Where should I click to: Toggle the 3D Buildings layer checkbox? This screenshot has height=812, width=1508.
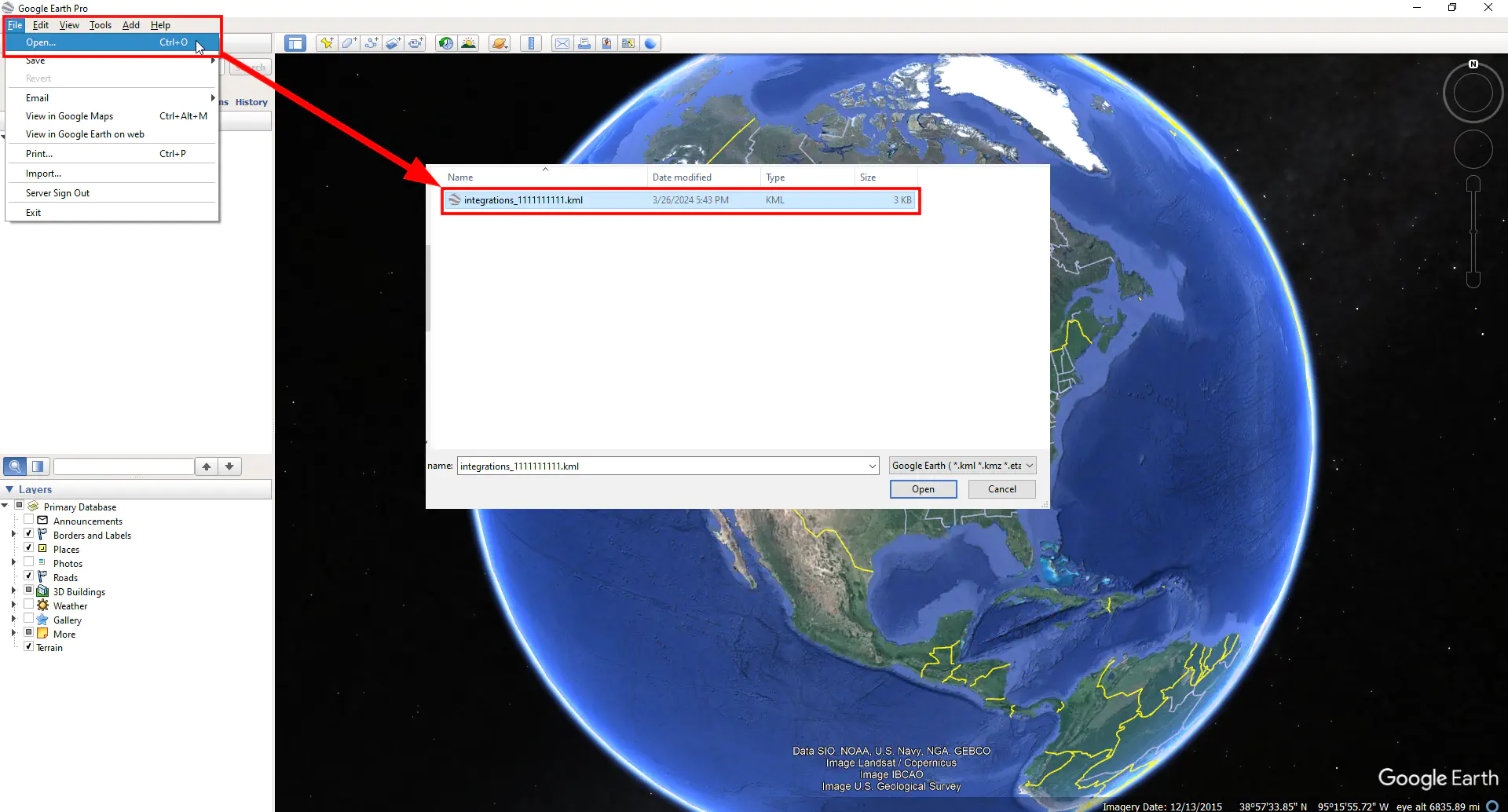29,591
